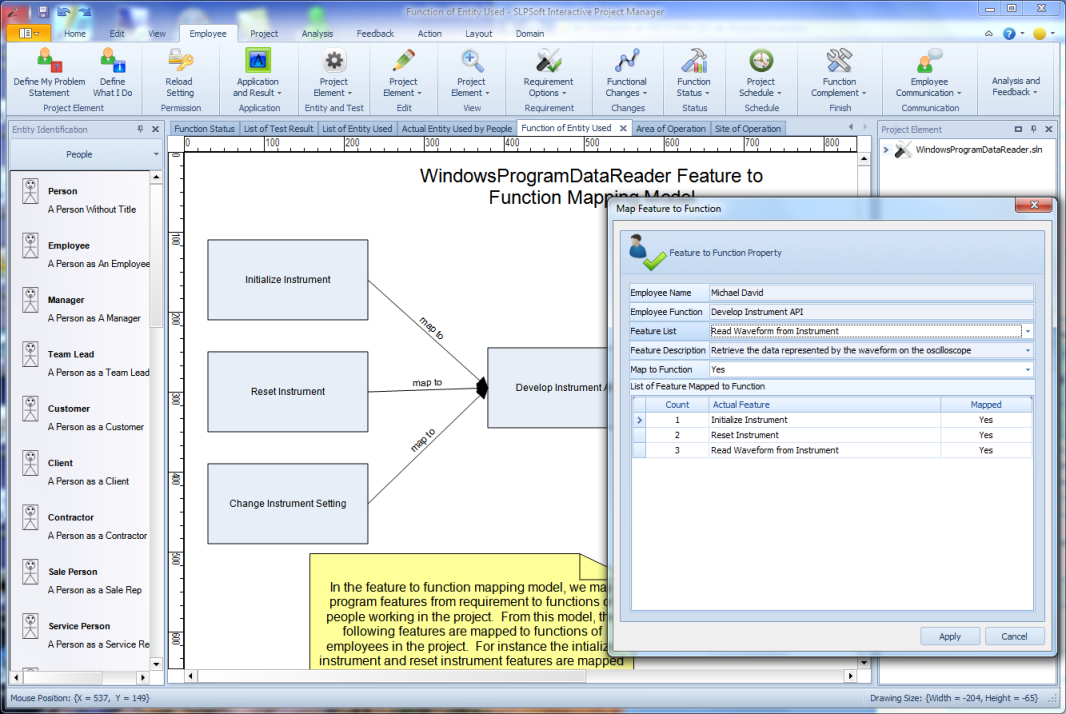Switch to the Function Status document tab

click(x=204, y=129)
